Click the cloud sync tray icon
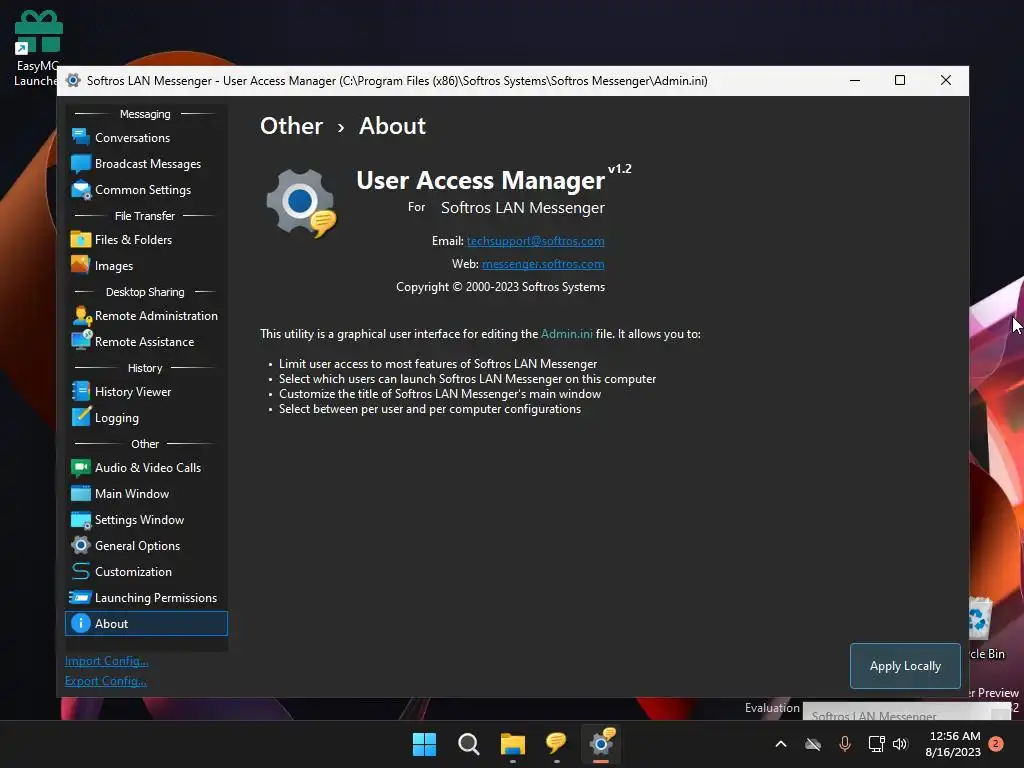Screen dimensions: 1024x768 point(813,744)
